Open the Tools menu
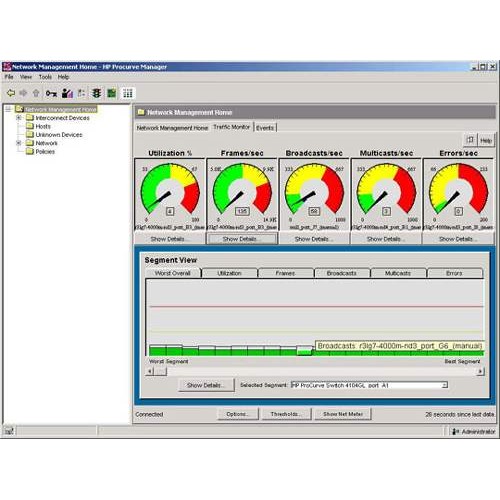 (45, 77)
